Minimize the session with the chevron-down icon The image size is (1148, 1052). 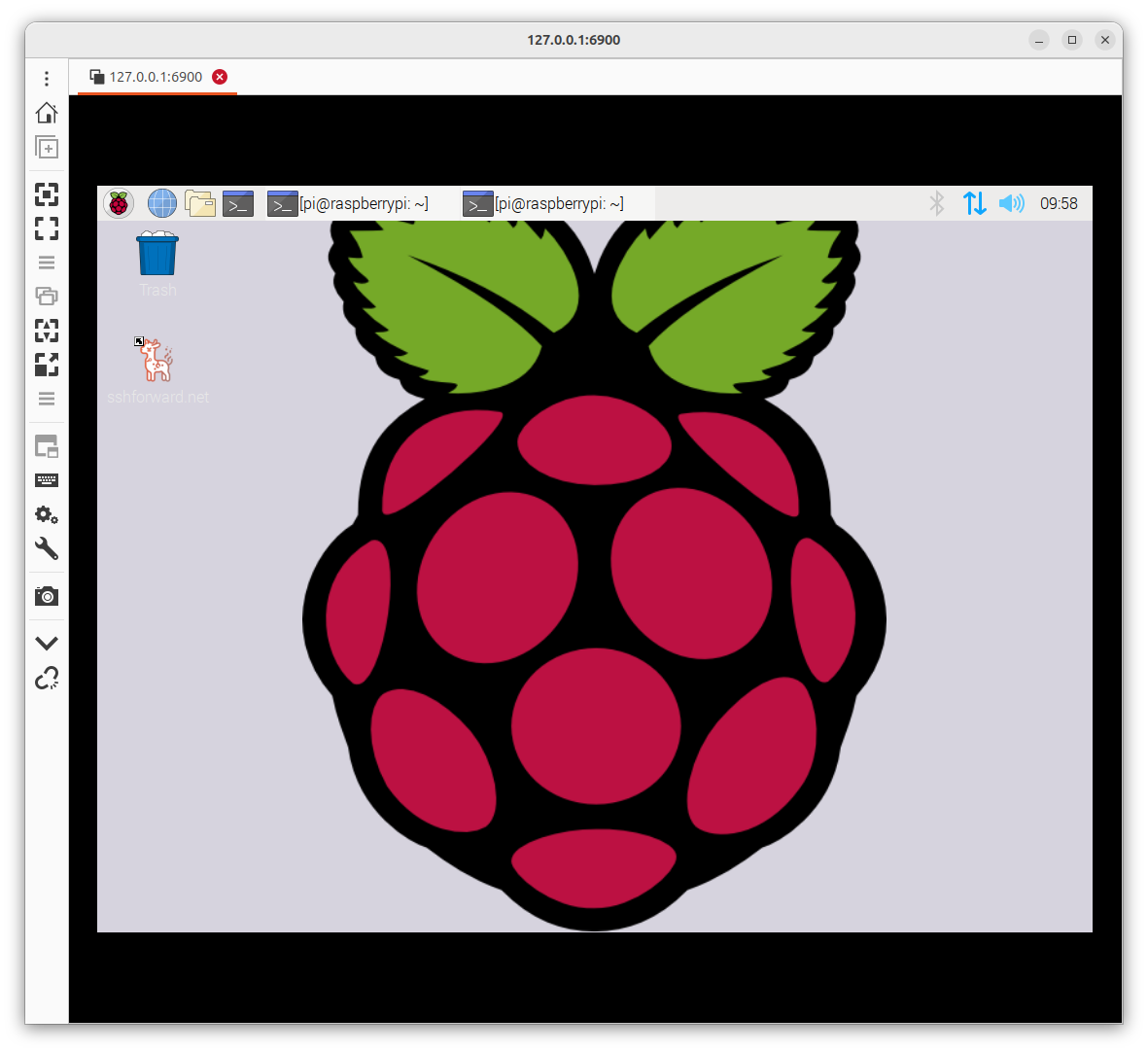coord(46,643)
